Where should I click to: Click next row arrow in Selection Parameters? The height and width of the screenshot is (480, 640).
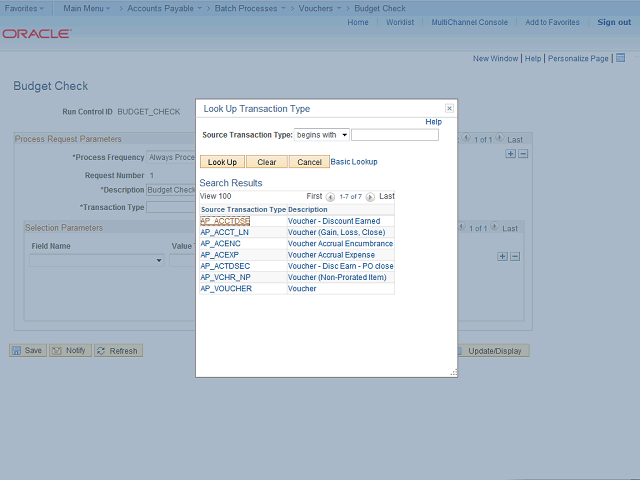click(x=494, y=227)
